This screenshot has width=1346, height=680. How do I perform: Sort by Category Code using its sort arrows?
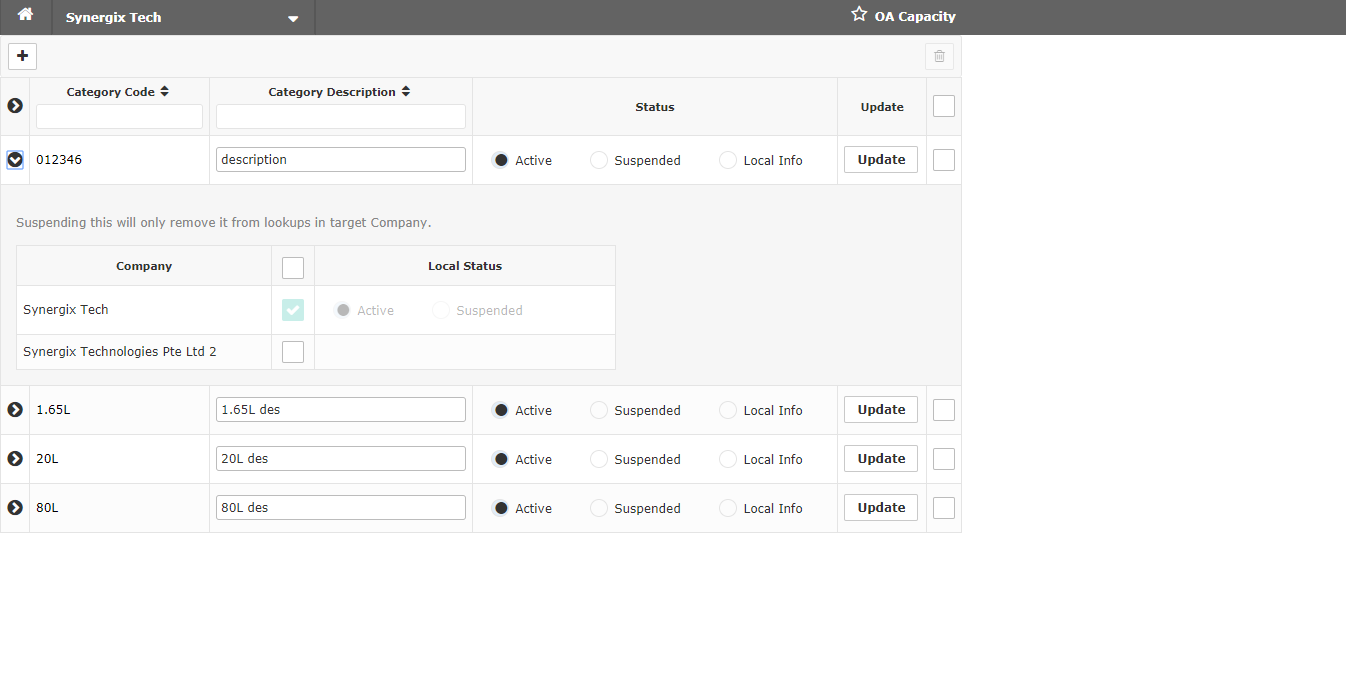[x=167, y=91]
